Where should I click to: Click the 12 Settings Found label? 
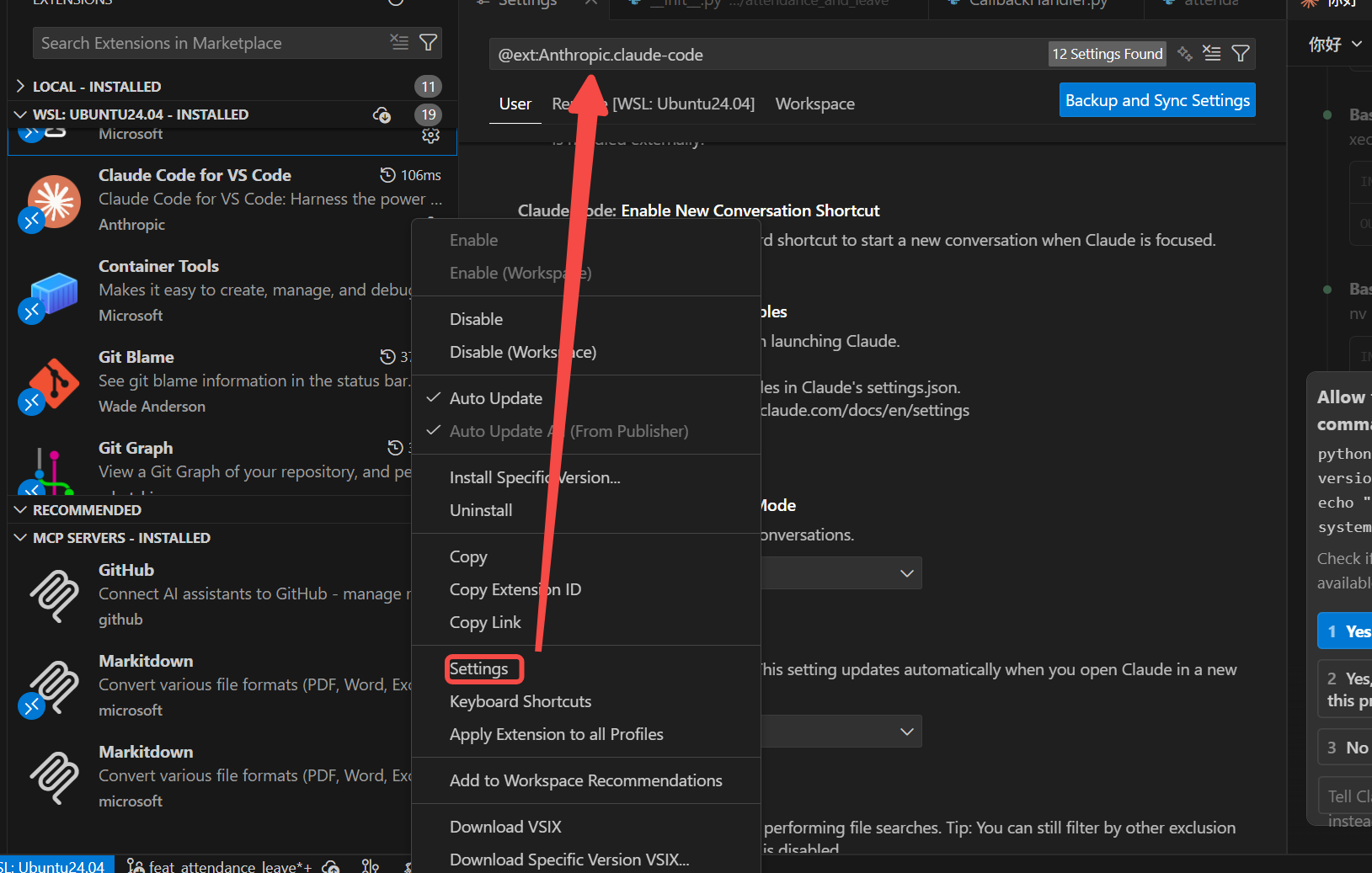point(1108,54)
